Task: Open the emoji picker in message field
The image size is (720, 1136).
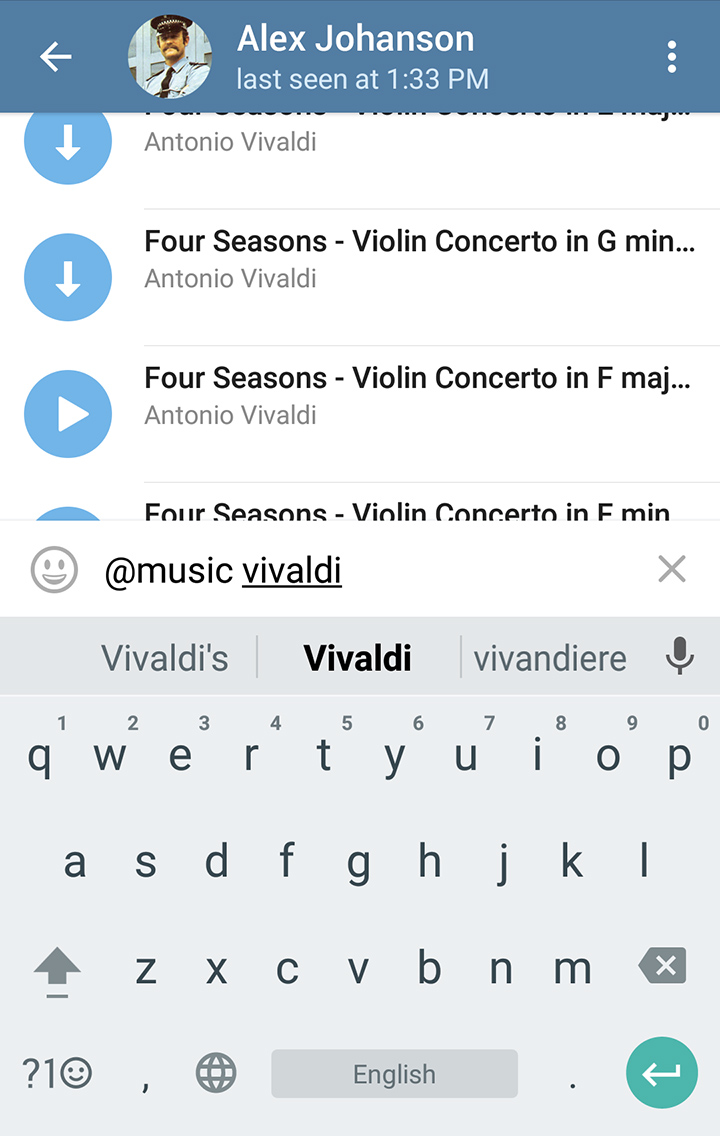Action: tap(54, 570)
